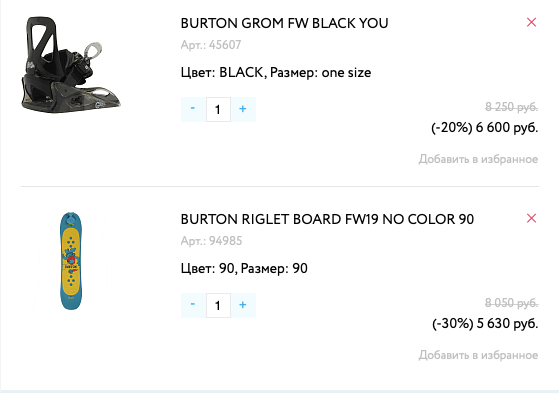This screenshot has height=393, width=559.
Task: Open BURTON GROM FW BLACK YOU product title
Action: tap(284, 23)
